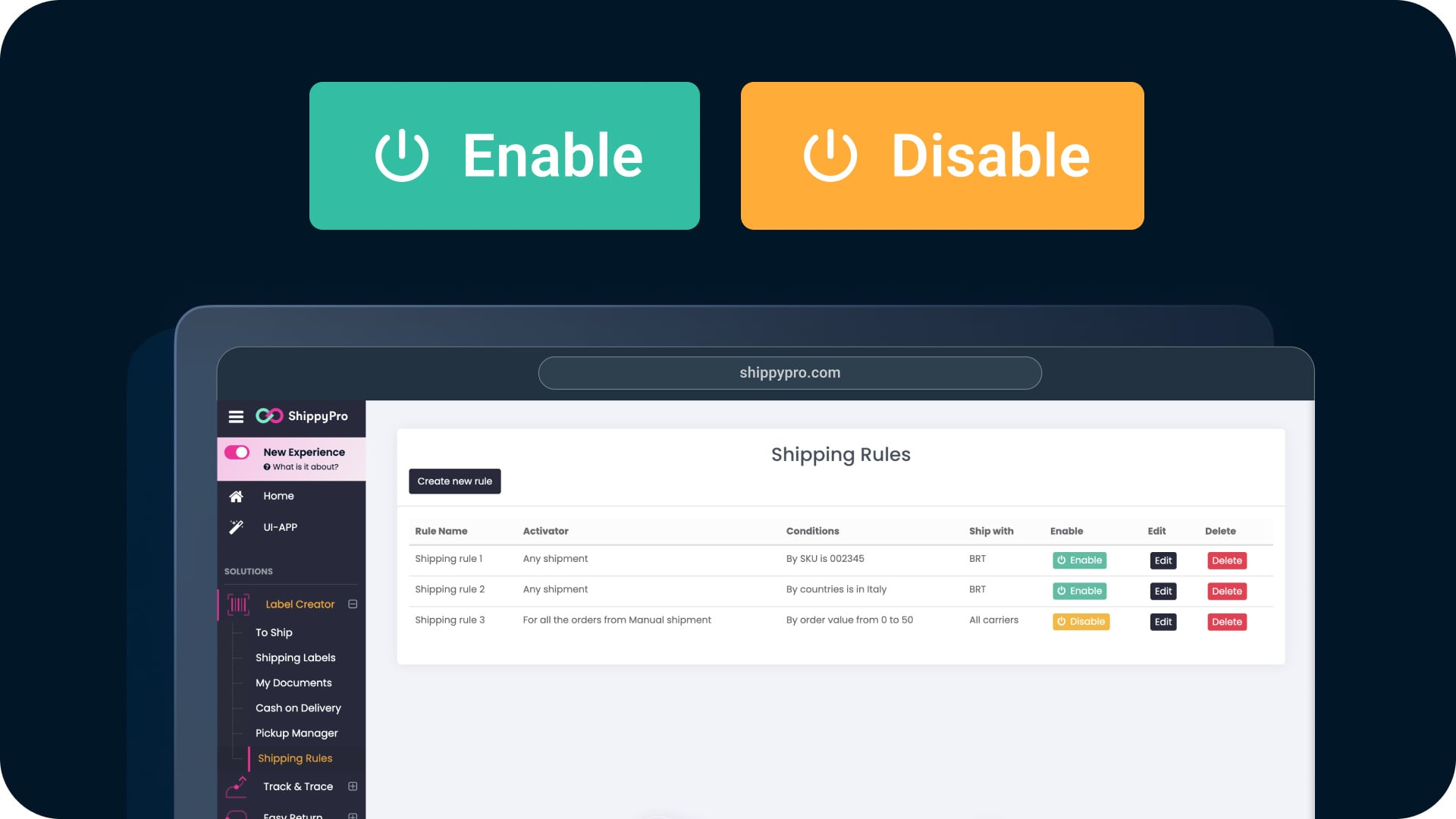The image size is (1456, 819).
Task: Open the hamburger menu icon
Action: 236,416
